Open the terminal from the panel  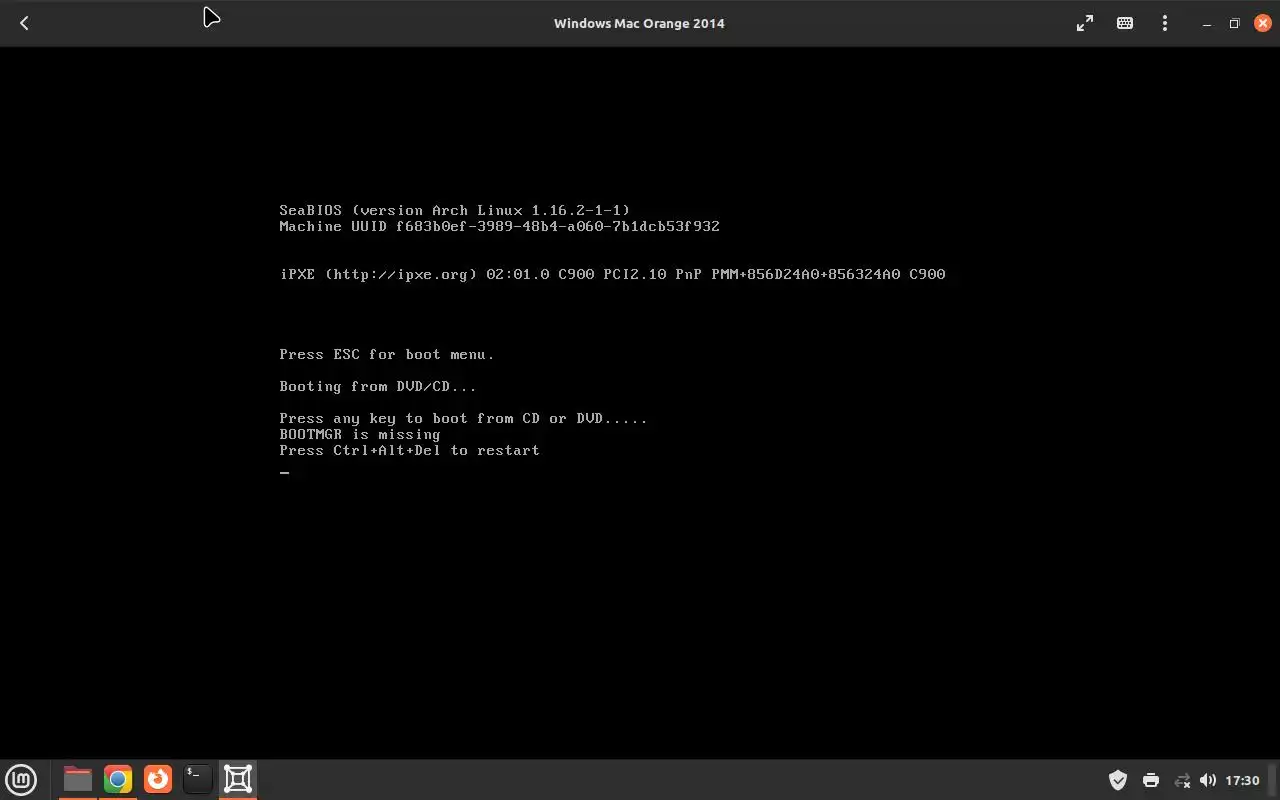point(198,779)
